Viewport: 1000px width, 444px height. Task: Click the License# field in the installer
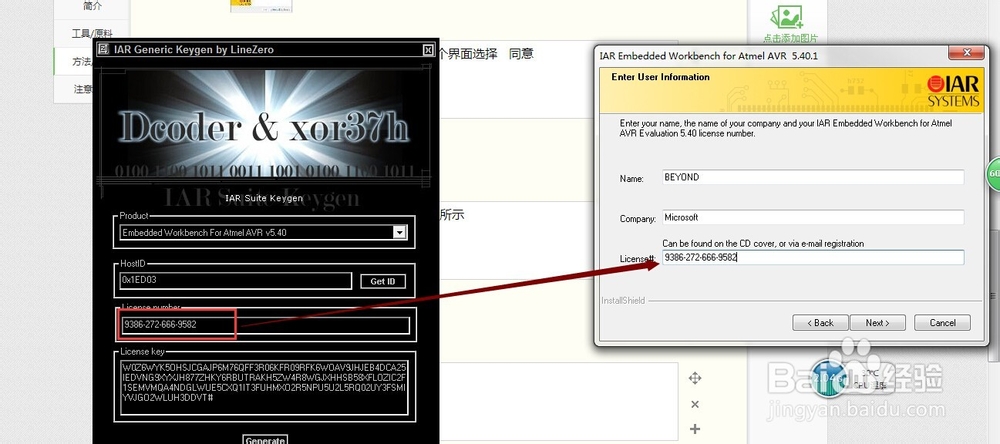(813, 258)
